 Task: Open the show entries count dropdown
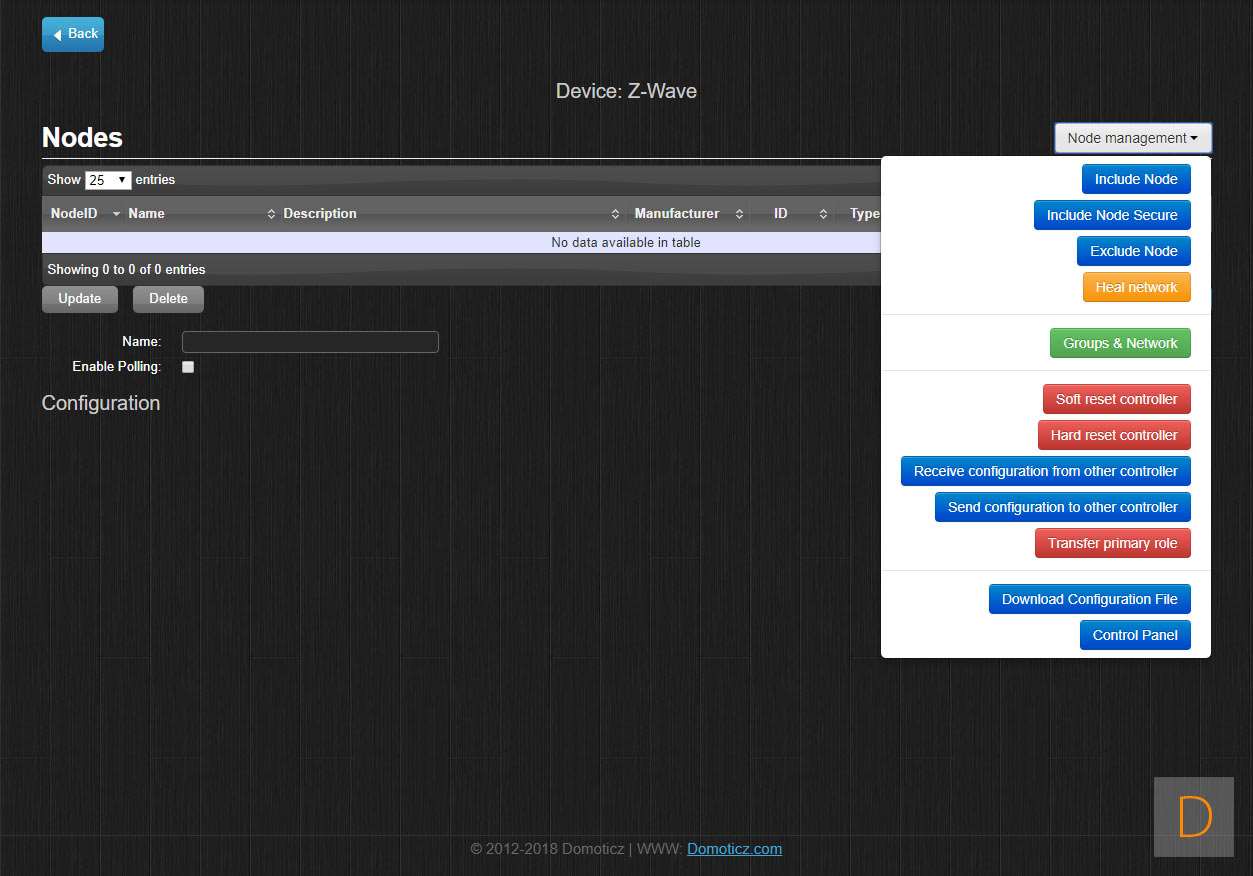(108, 180)
